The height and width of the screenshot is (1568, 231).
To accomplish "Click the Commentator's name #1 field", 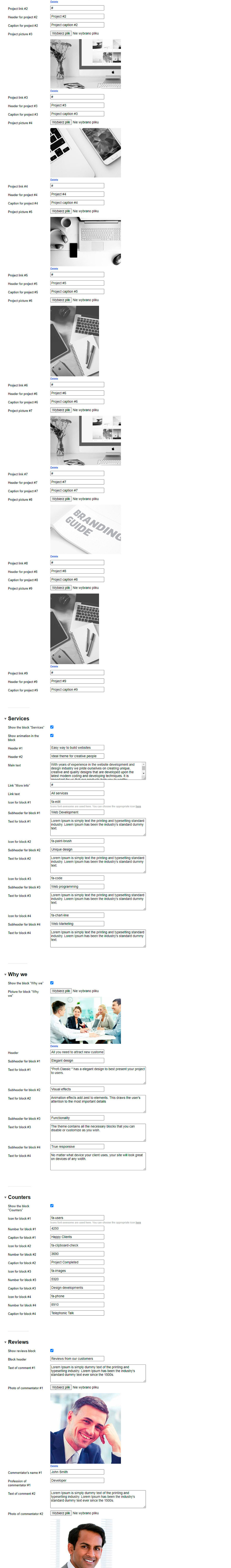I will pyautogui.click(x=77, y=1472).
